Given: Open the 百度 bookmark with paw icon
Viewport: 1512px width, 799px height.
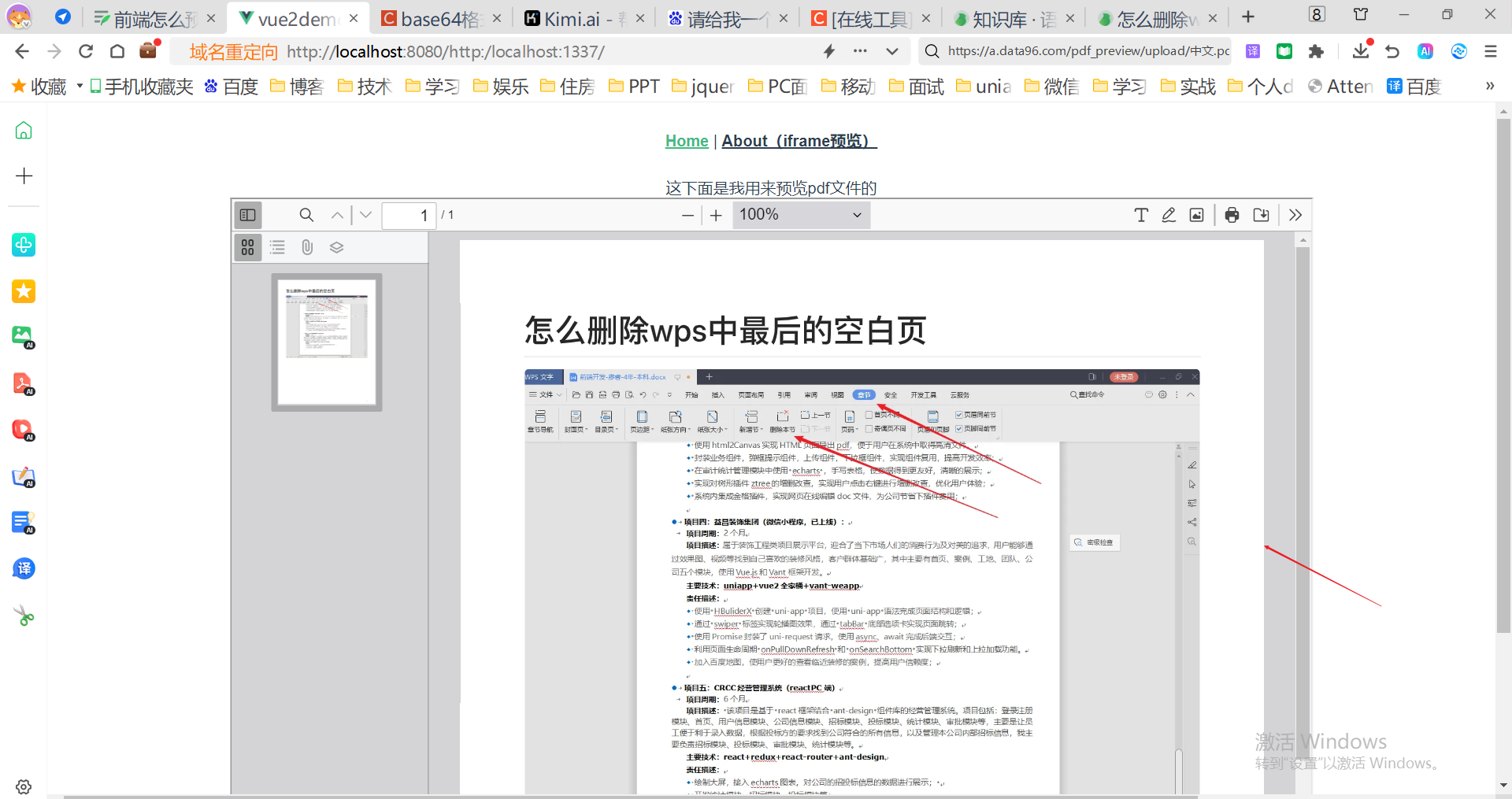Looking at the screenshot, I should tap(232, 87).
